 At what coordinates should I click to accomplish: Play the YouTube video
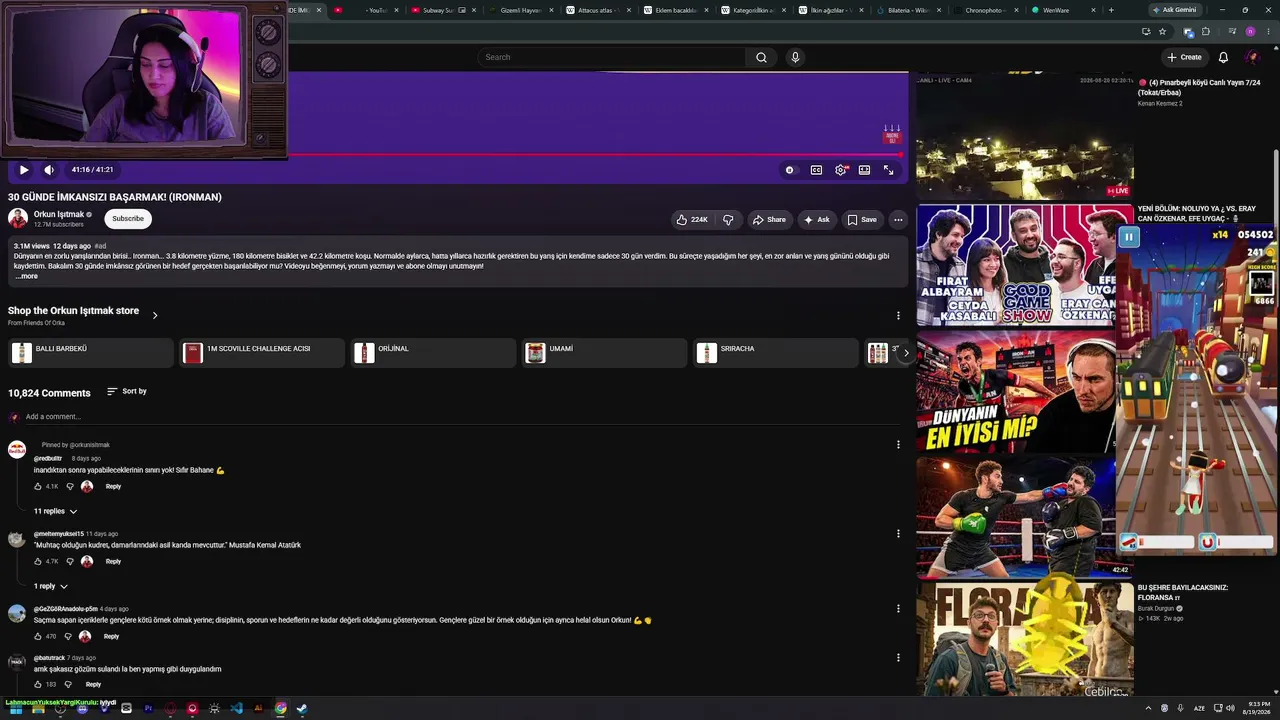click(24, 170)
